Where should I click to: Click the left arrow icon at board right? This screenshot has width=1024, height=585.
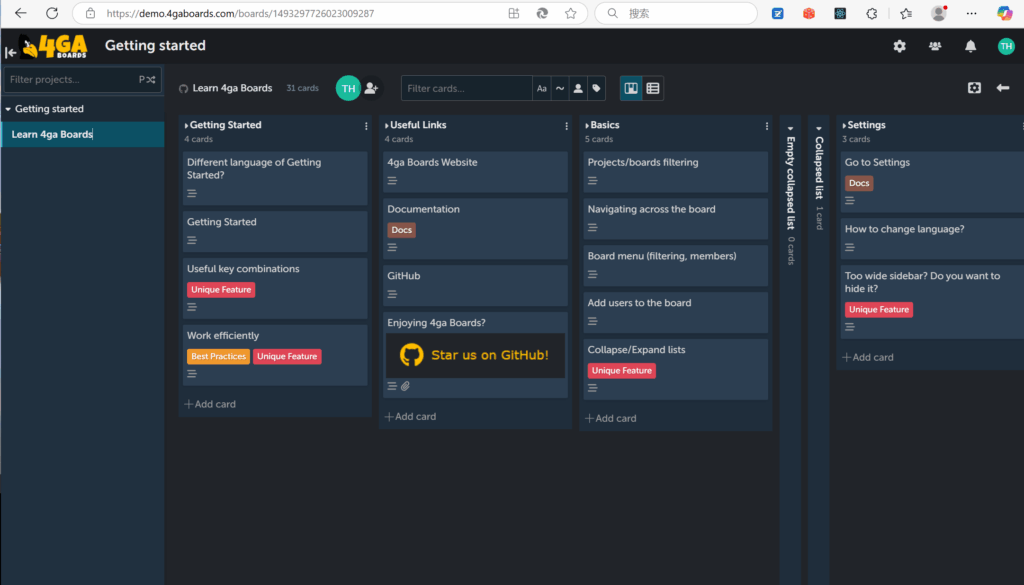[x=1002, y=87]
